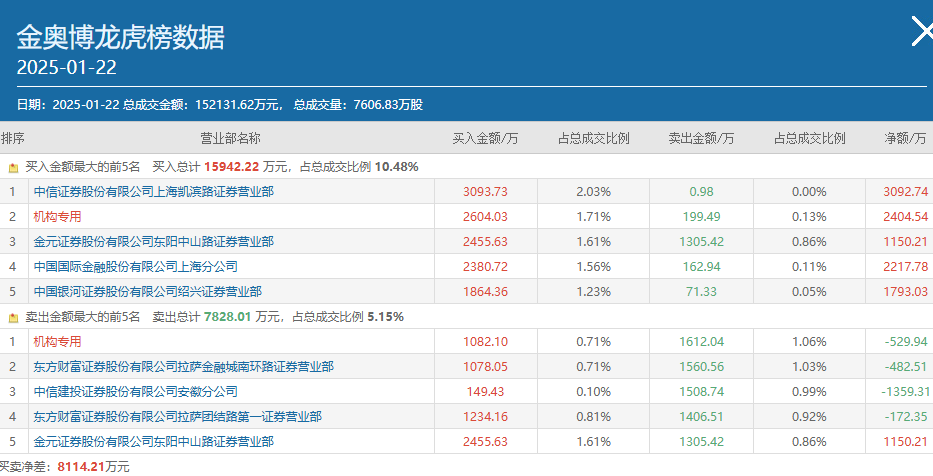
Task: Click the 2.03% buy ratio cell
Action: click(593, 192)
